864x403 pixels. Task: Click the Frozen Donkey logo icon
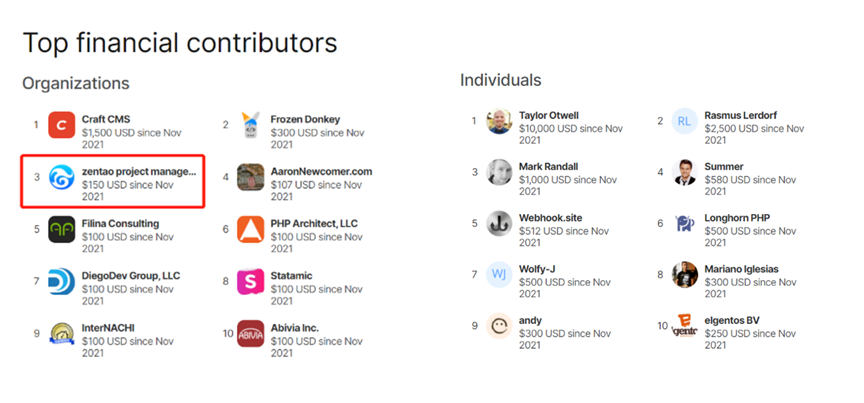point(250,124)
